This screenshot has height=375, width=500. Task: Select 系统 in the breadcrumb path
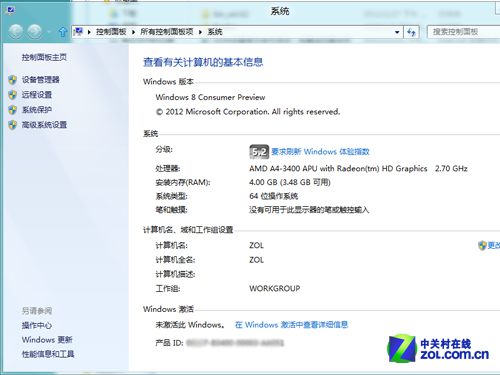[215, 32]
